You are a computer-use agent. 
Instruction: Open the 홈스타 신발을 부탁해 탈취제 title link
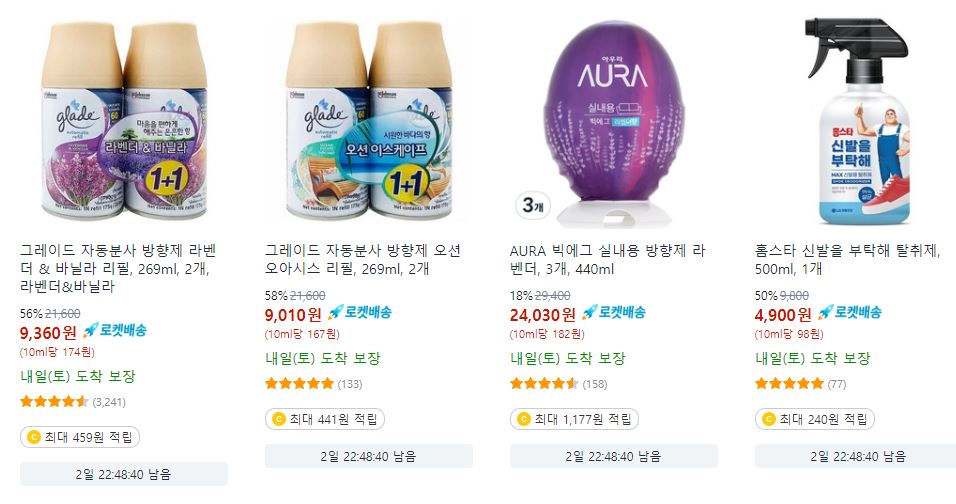[x=848, y=260]
